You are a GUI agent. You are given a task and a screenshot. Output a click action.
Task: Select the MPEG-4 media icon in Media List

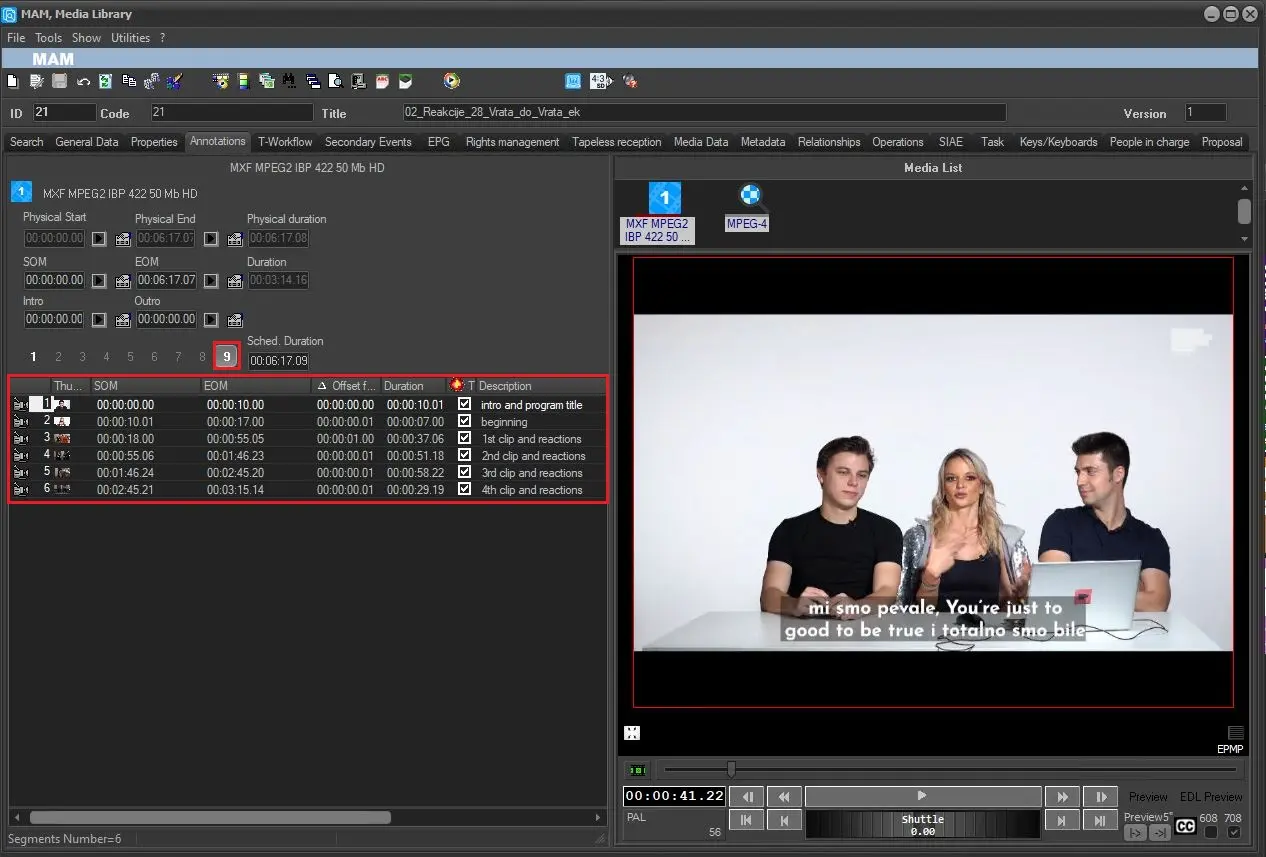pos(749,196)
